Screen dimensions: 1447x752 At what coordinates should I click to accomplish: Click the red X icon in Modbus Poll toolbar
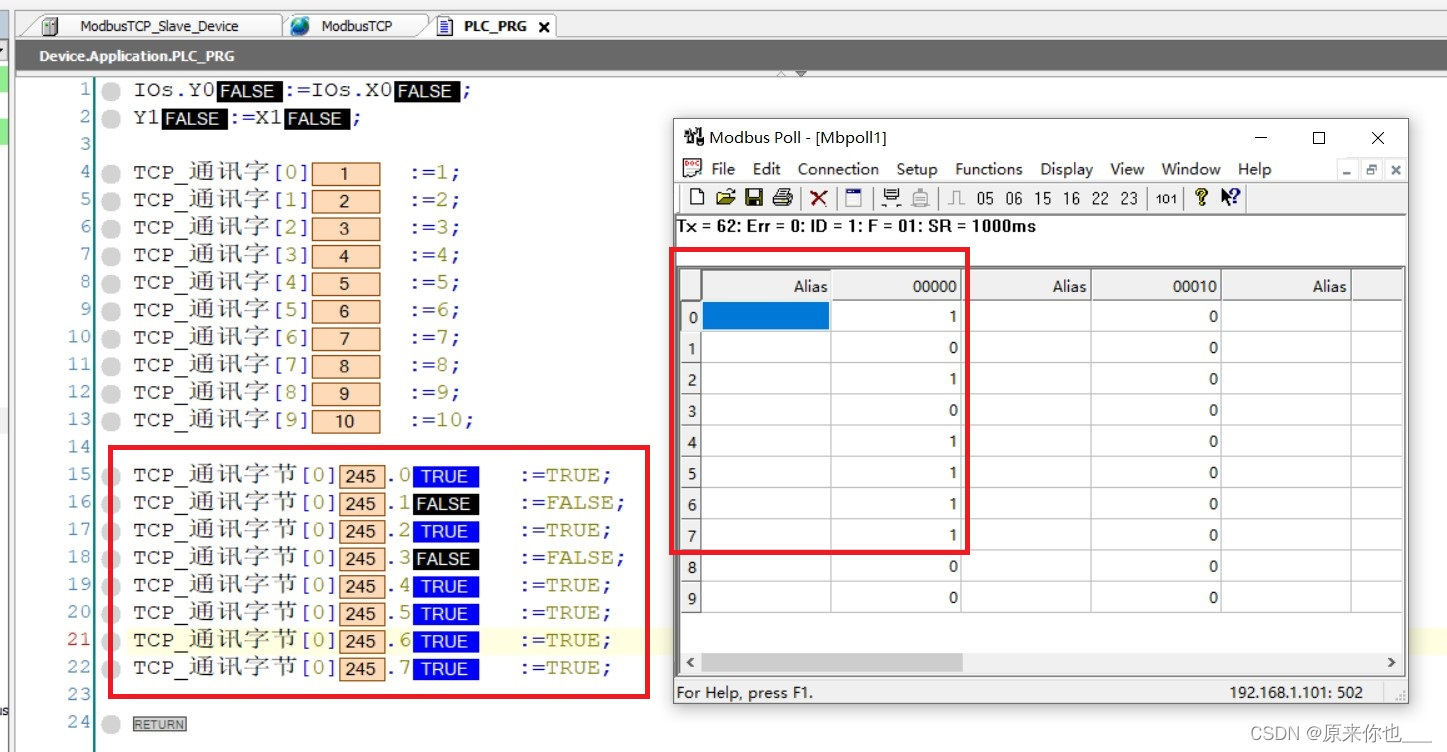818,198
